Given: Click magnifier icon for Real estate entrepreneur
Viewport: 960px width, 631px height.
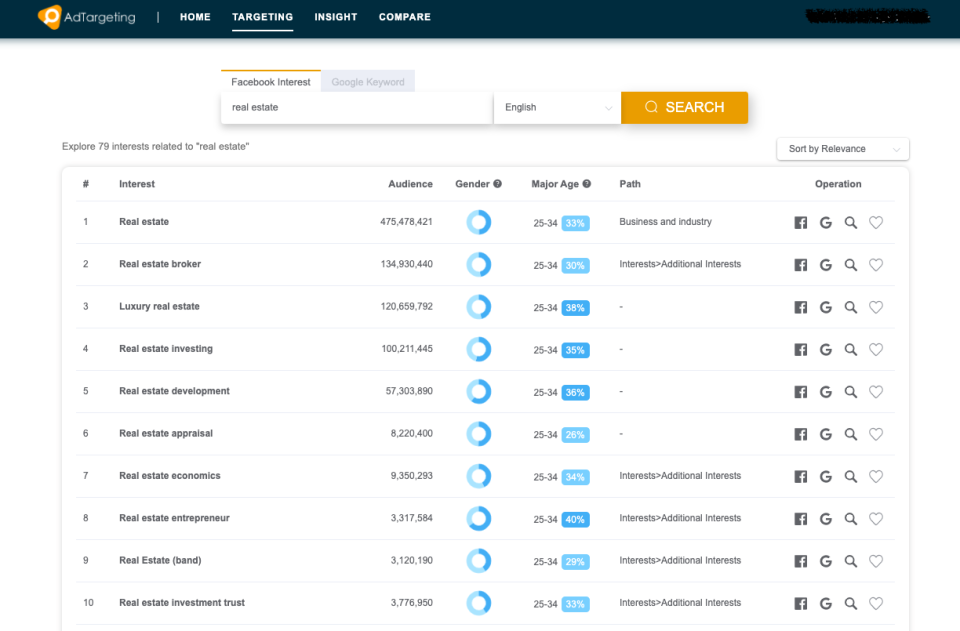Looking at the screenshot, I should pos(850,518).
